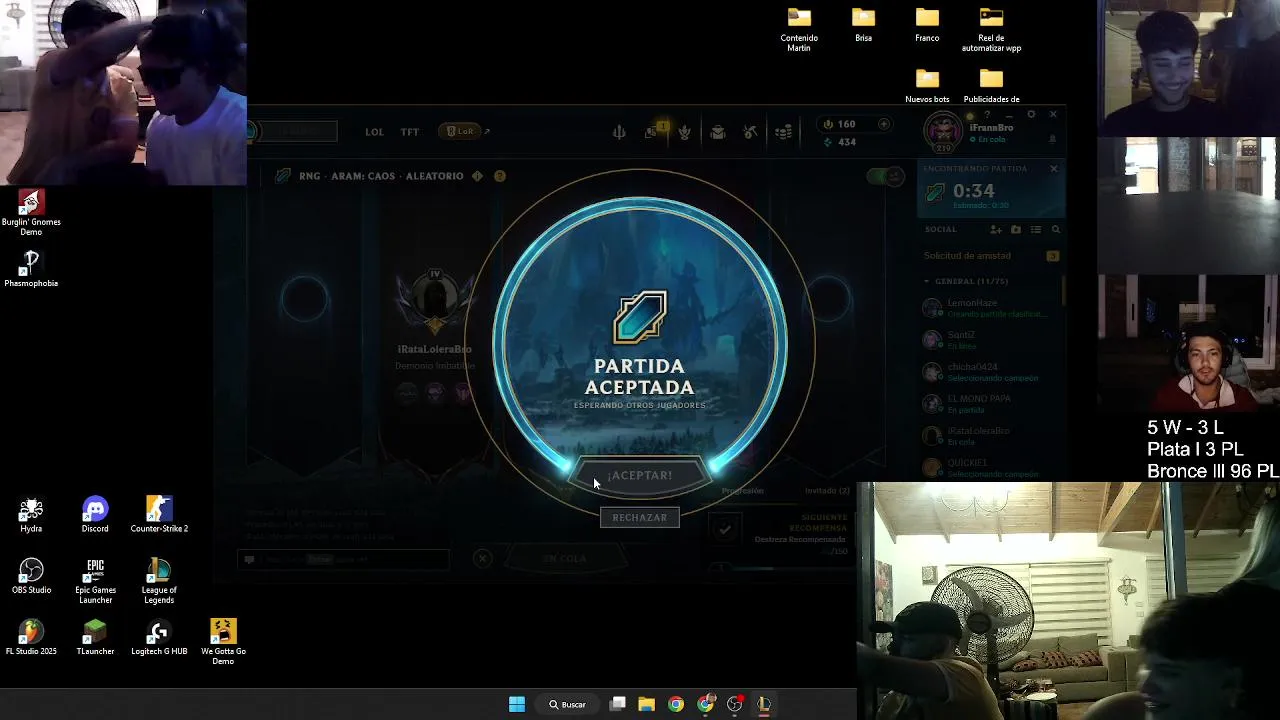Select friend chicha0424
1280x720 pixels.
click(x=990, y=372)
